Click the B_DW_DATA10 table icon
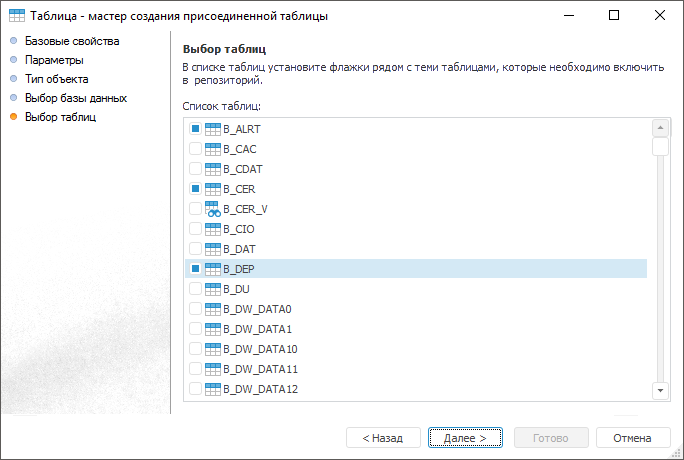Screen dimensions: 684x460 pyautogui.click(x=212, y=349)
